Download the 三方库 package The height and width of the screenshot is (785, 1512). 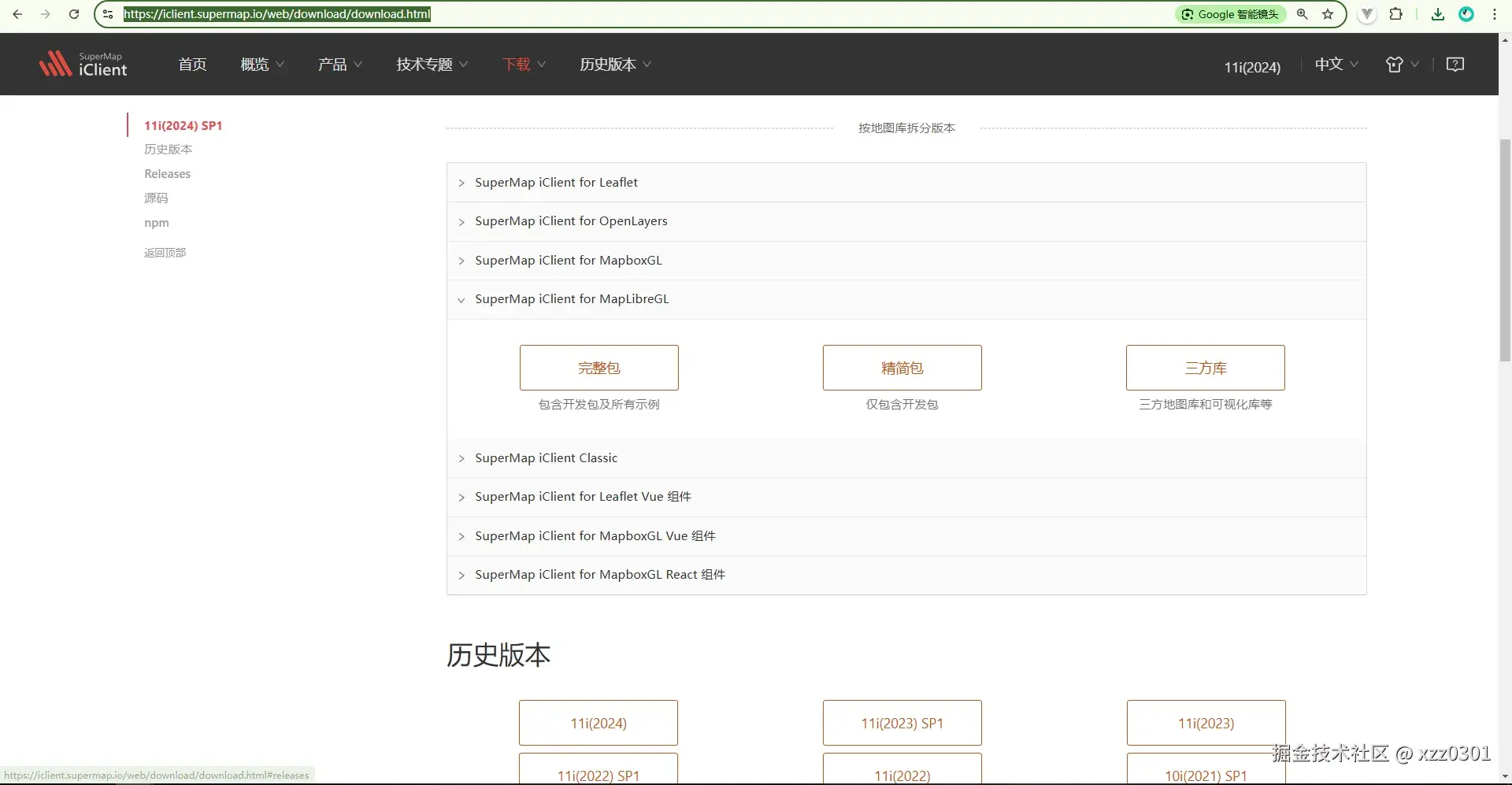coord(1205,368)
